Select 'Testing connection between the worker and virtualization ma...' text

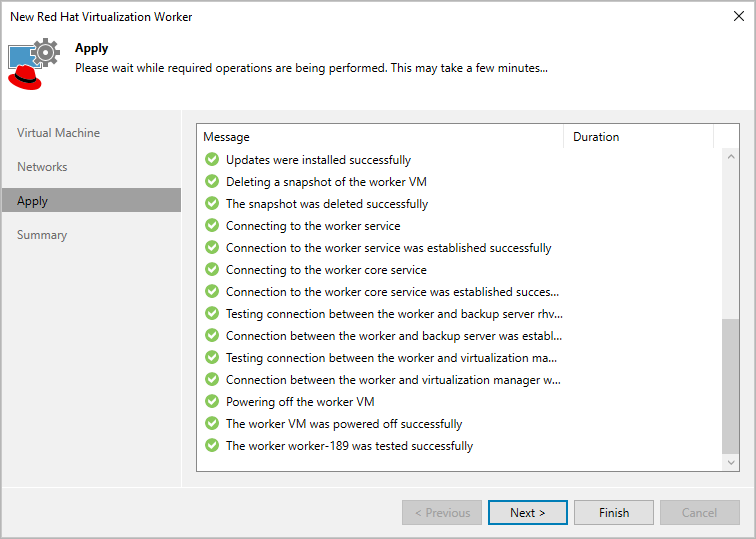click(392, 358)
